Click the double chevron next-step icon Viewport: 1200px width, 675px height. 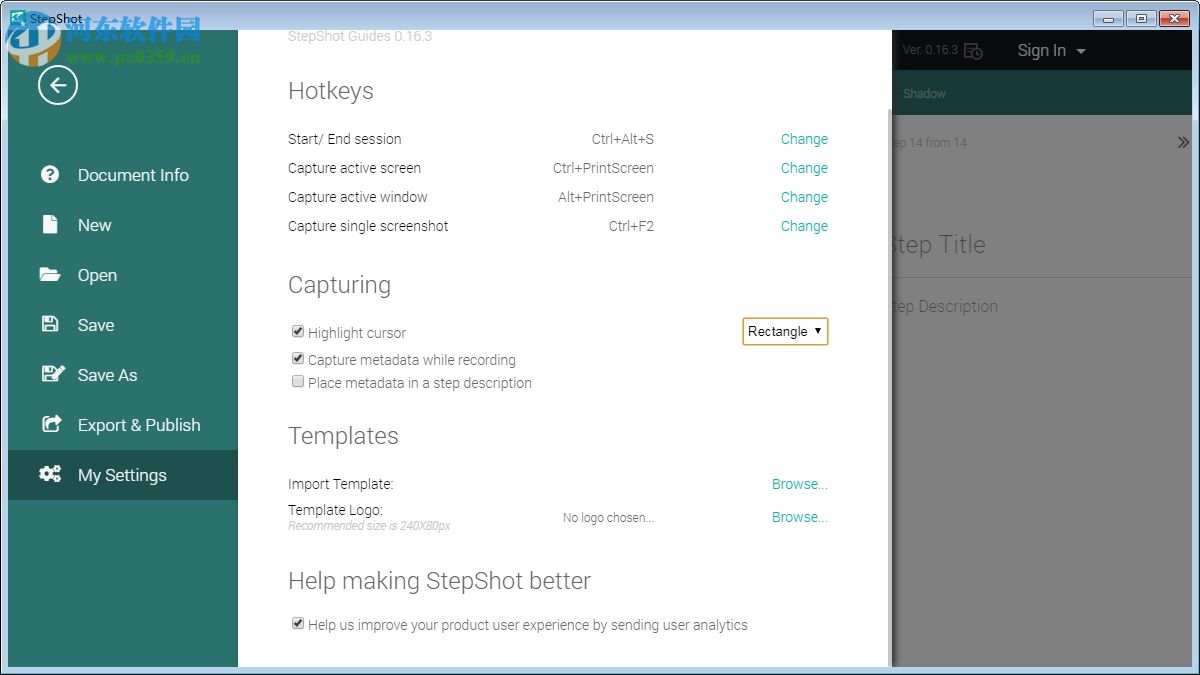[1183, 143]
